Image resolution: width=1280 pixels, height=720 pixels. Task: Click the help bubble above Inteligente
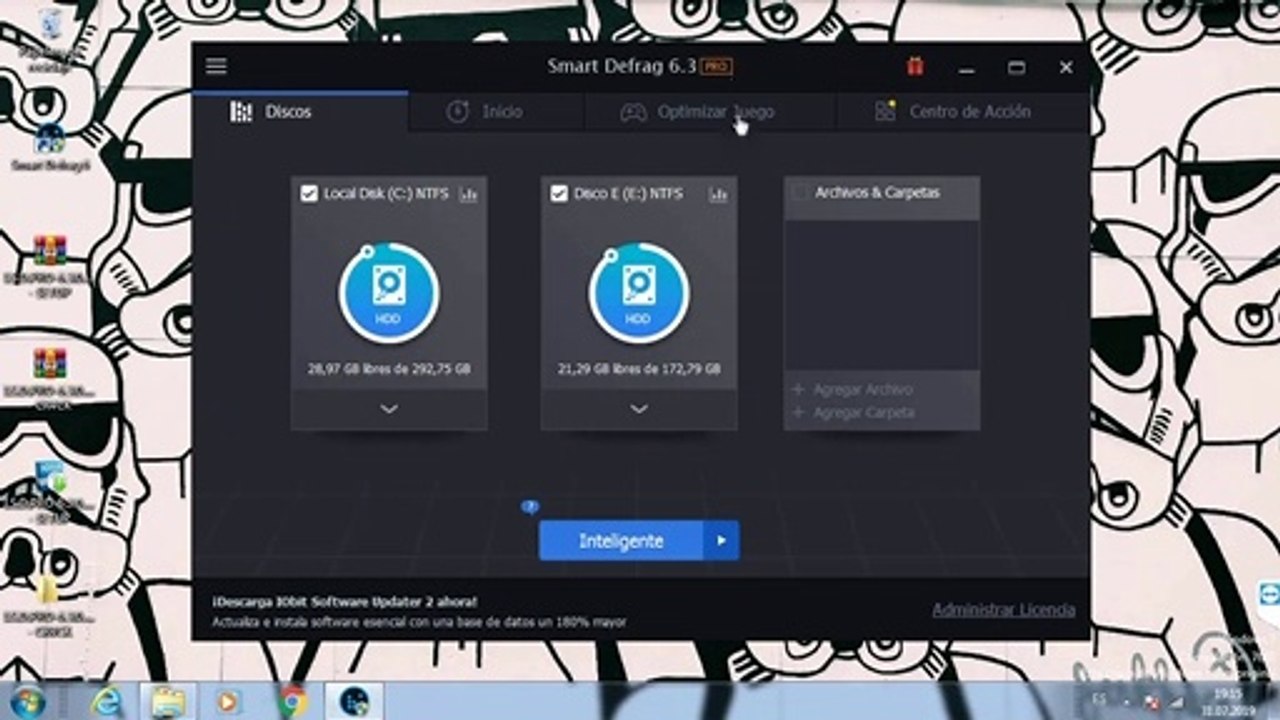point(530,507)
